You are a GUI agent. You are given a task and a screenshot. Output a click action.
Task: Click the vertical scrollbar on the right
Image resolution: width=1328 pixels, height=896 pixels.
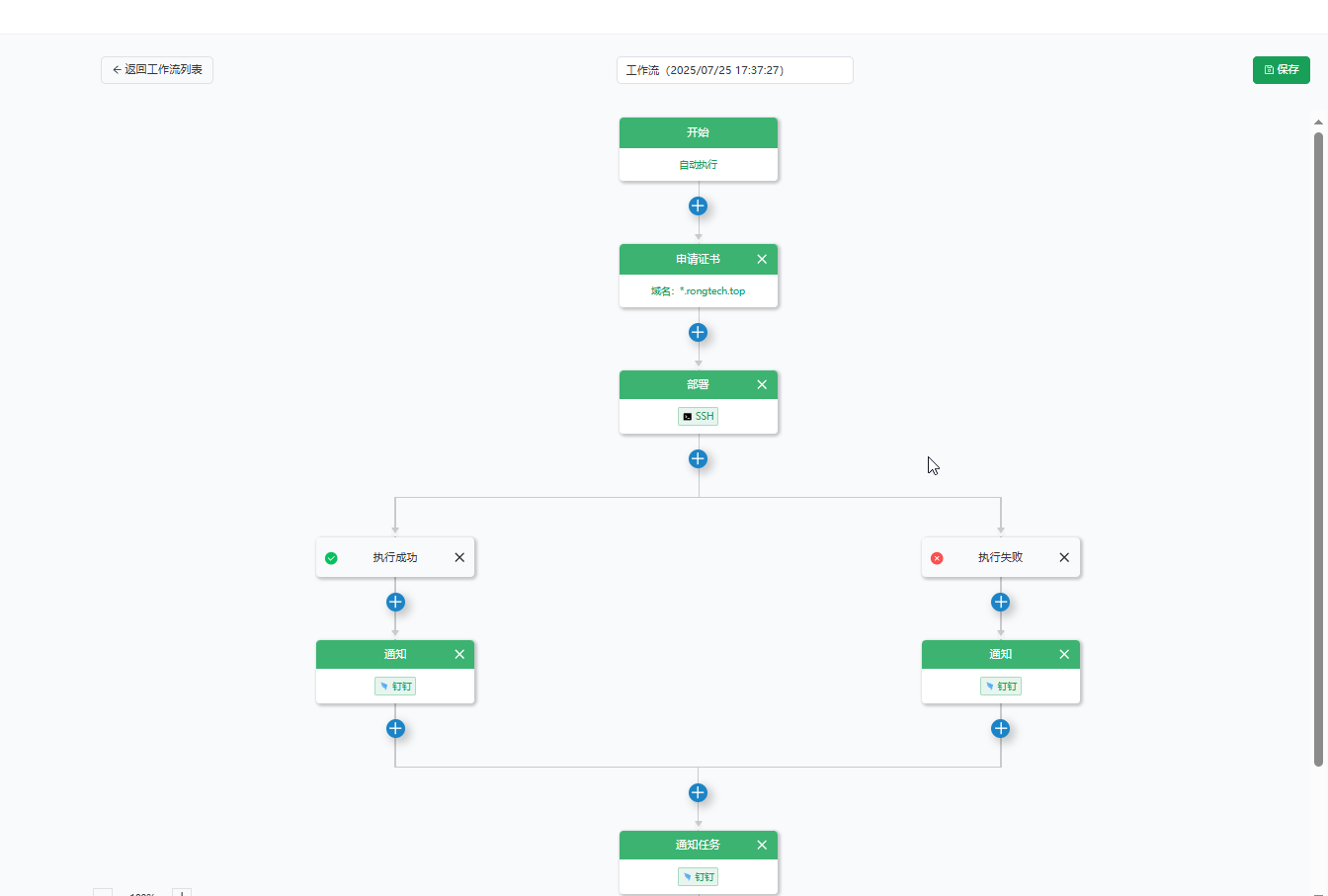click(x=1318, y=445)
